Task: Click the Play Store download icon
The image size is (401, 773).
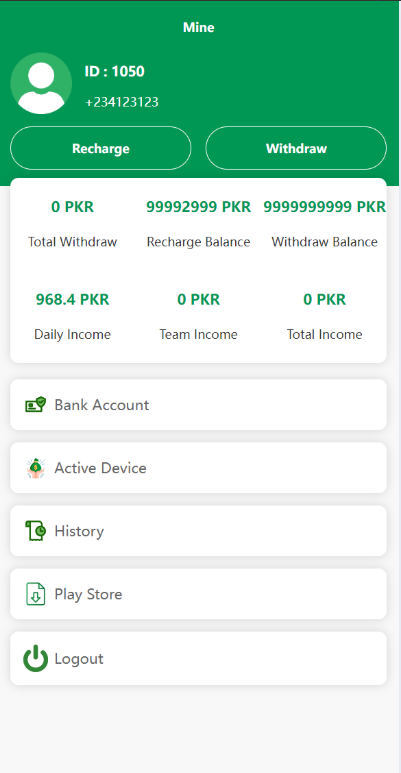Action: [x=36, y=594]
